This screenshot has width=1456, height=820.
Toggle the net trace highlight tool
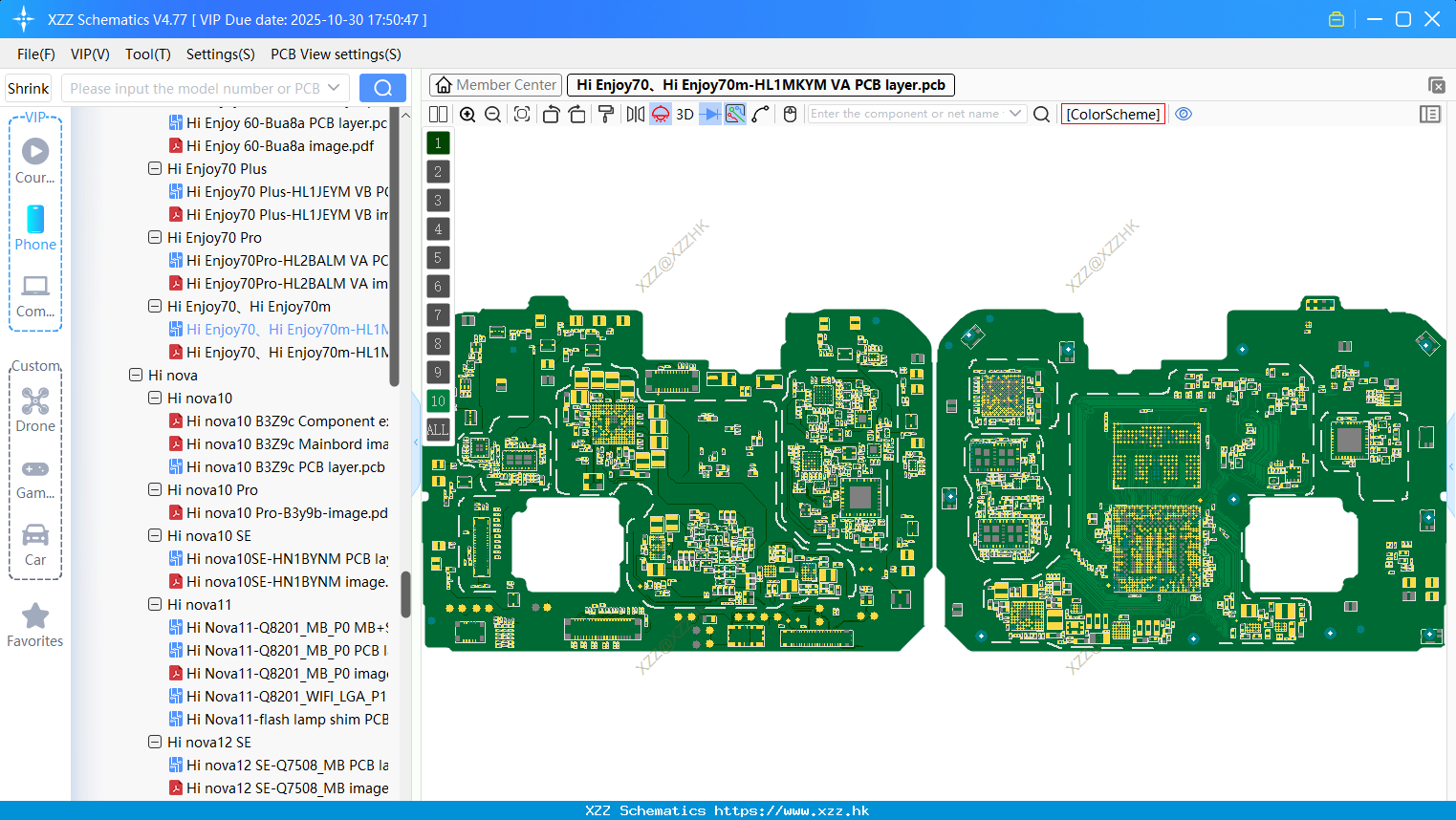coord(735,115)
